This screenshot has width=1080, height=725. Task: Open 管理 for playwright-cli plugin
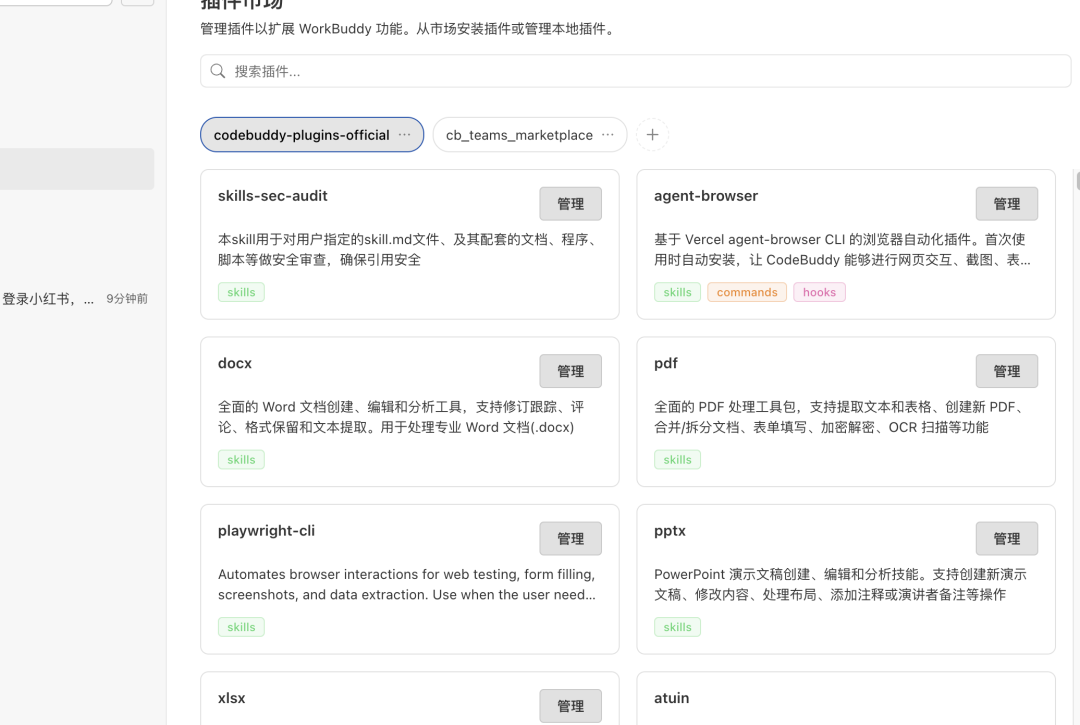point(570,539)
